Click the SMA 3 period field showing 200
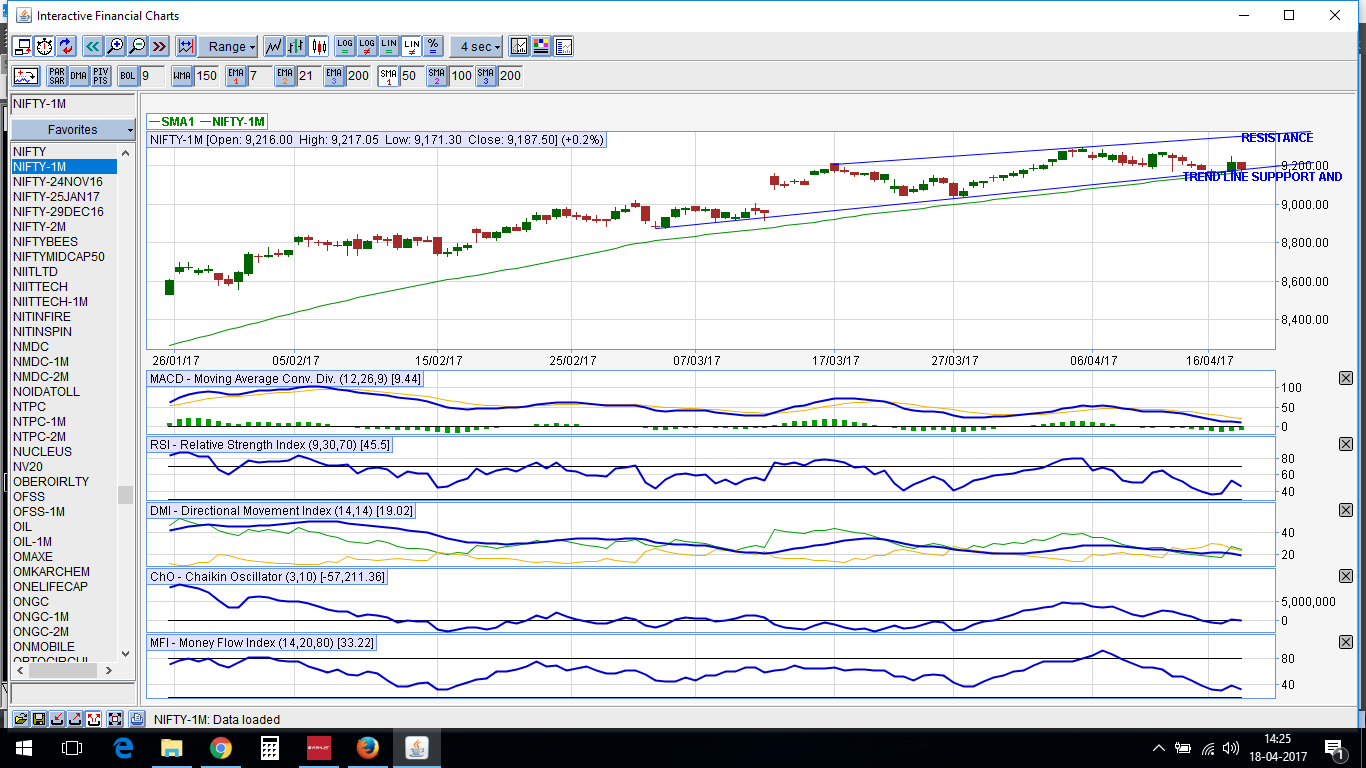1366x768 pixels. (x=510, y=75)
